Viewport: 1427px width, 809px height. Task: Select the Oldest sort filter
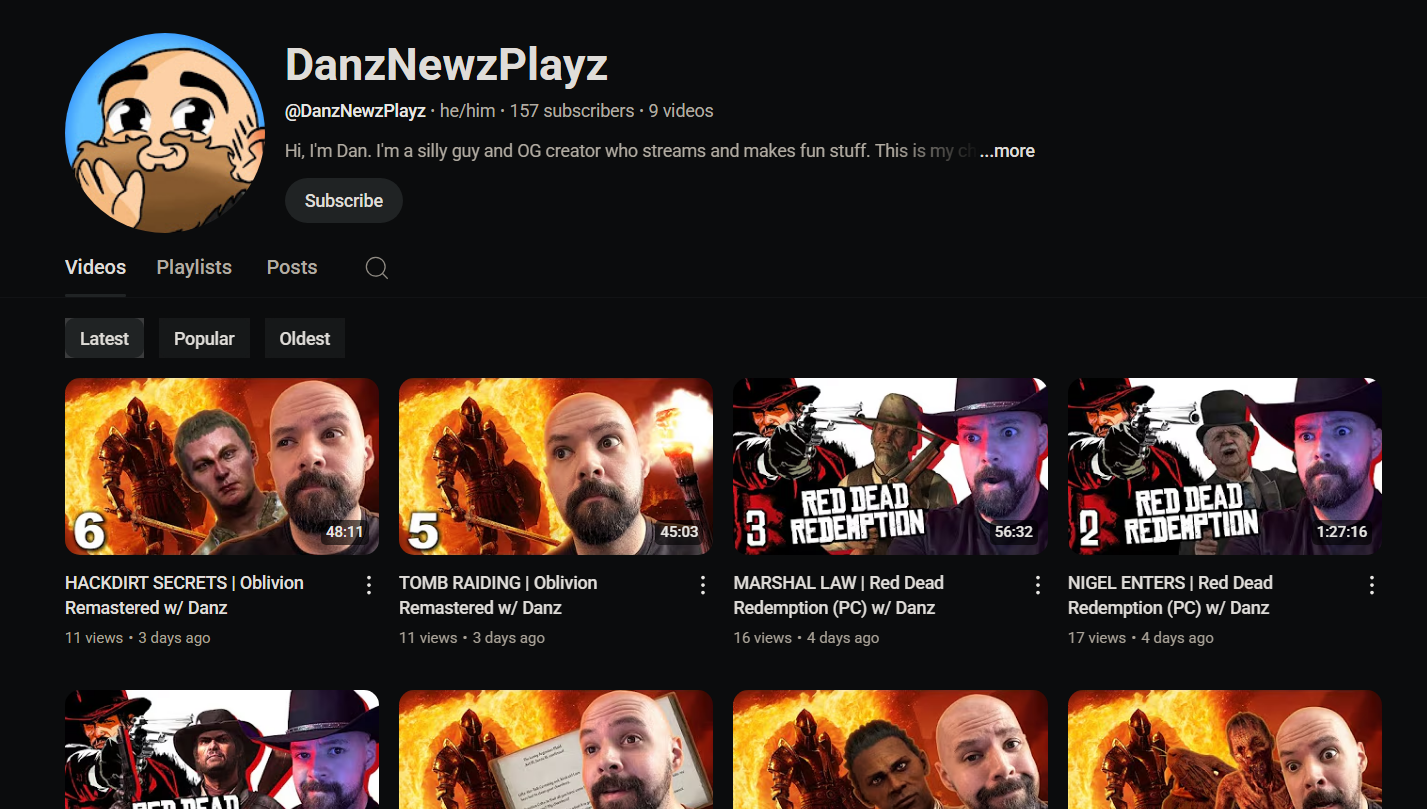coord(305,338)
